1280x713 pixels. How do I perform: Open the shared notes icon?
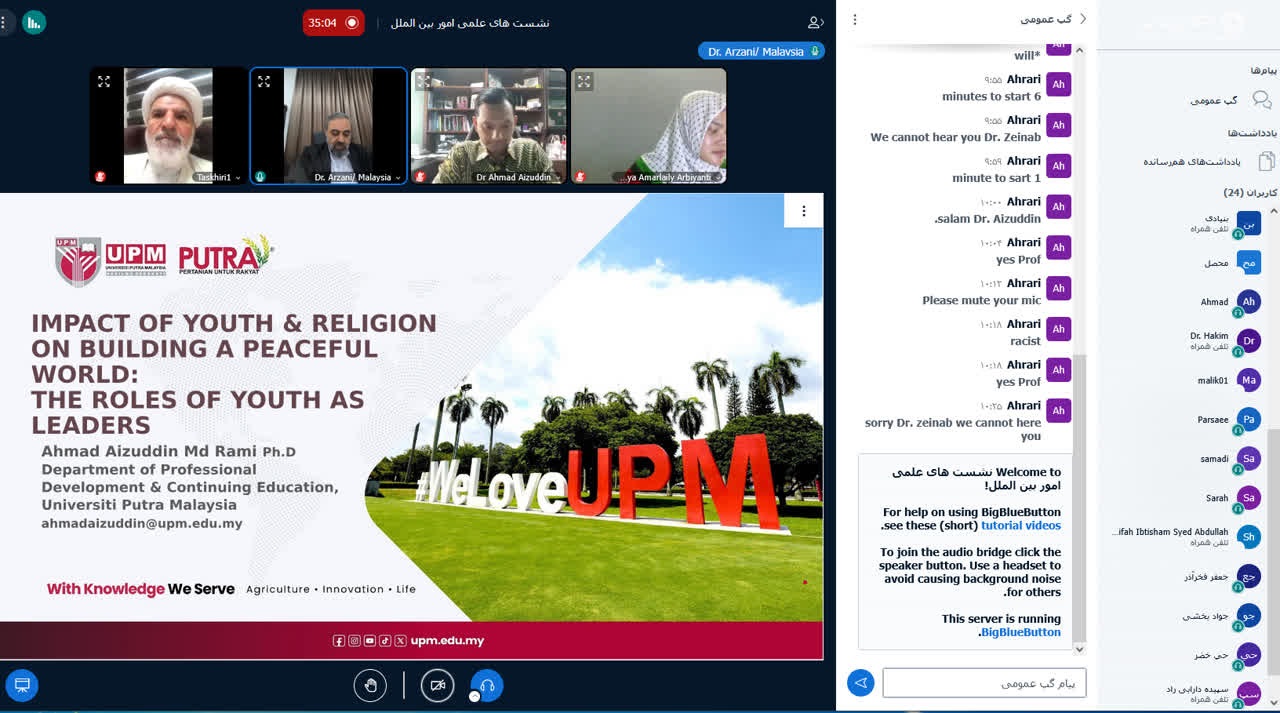(x=1265, y=161)
